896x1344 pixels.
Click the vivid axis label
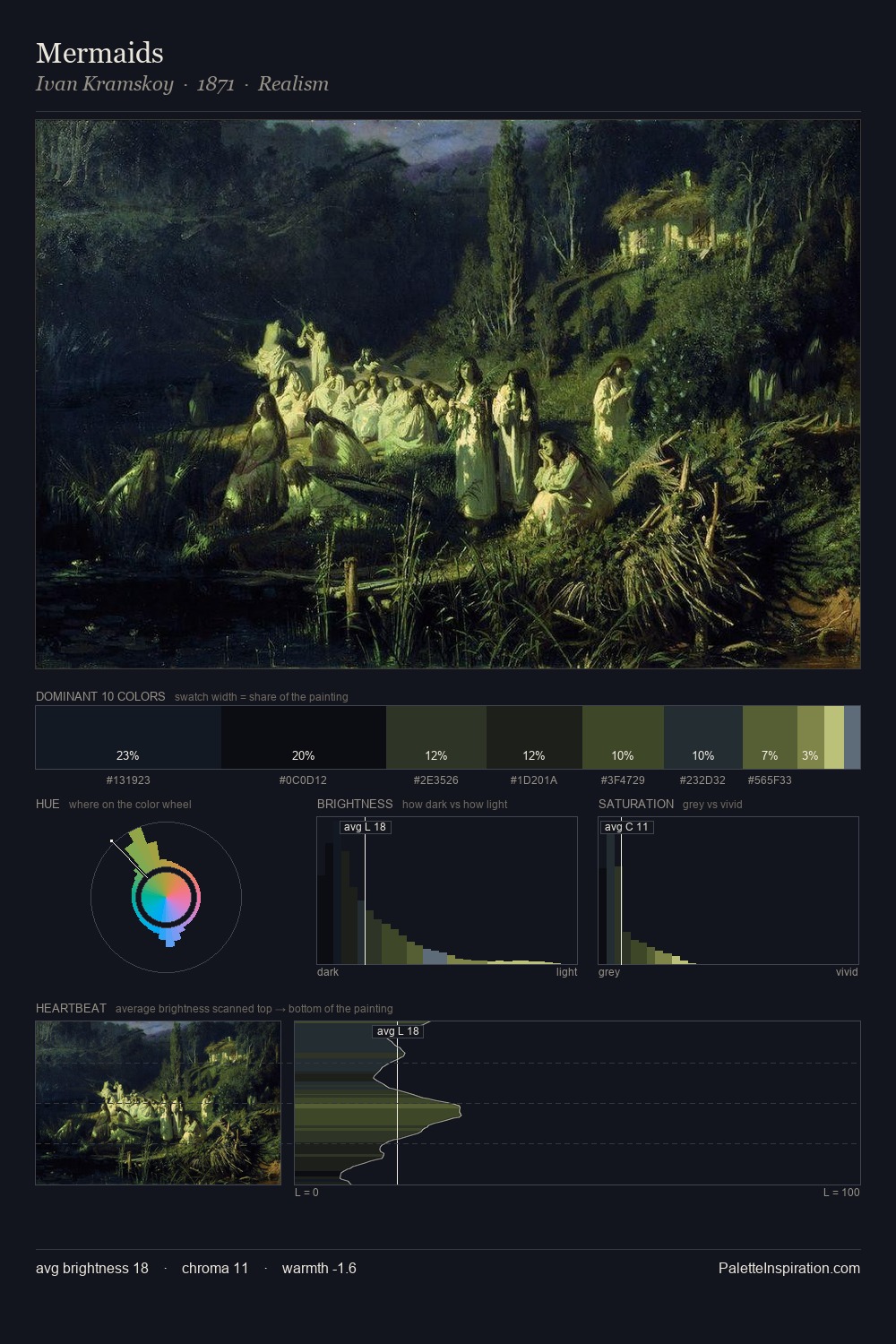847,972
